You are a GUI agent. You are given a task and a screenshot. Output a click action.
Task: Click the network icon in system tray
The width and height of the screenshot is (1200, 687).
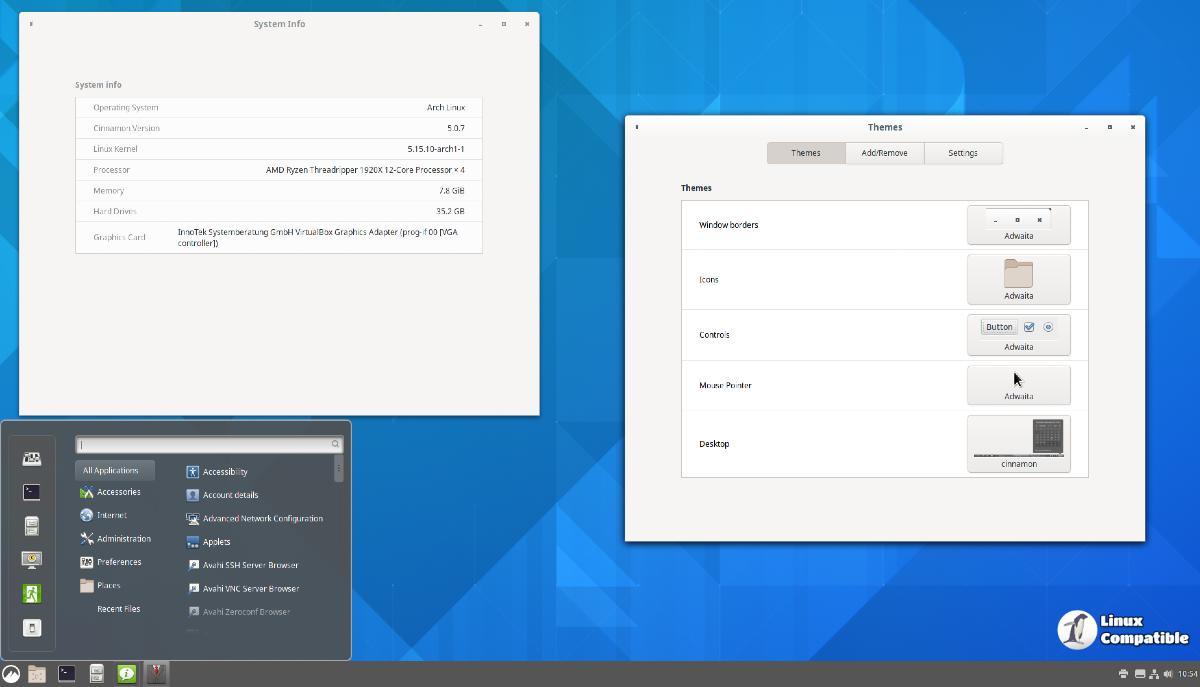point(1153,675)
